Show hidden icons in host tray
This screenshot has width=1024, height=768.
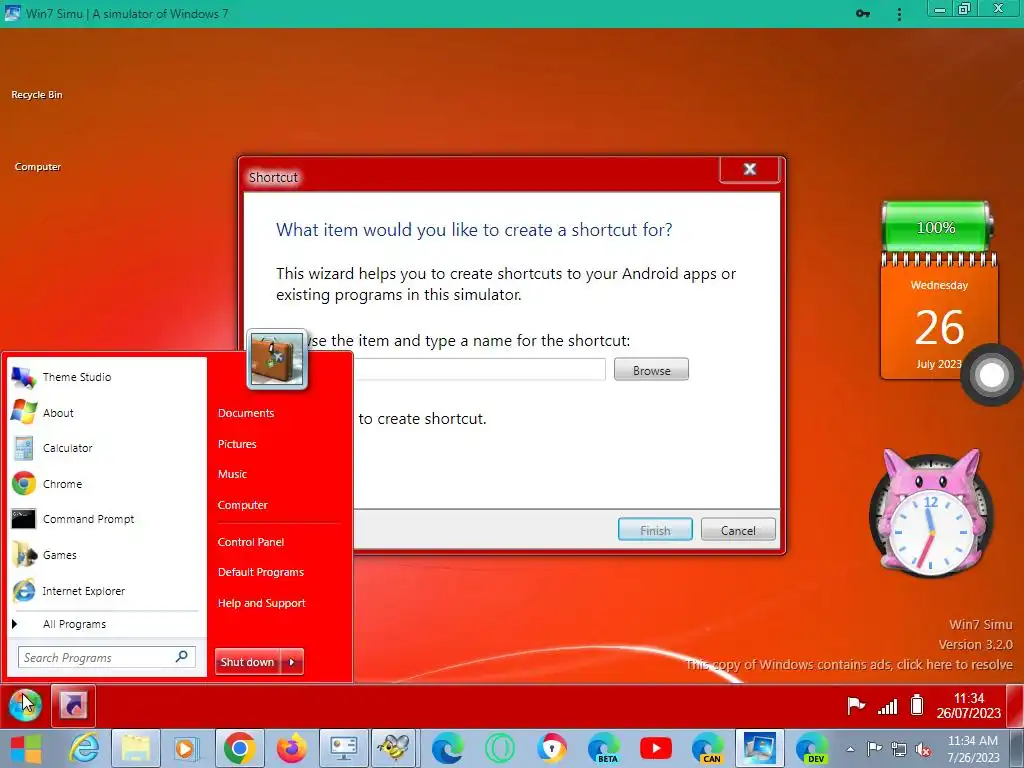tap(850, 749)
